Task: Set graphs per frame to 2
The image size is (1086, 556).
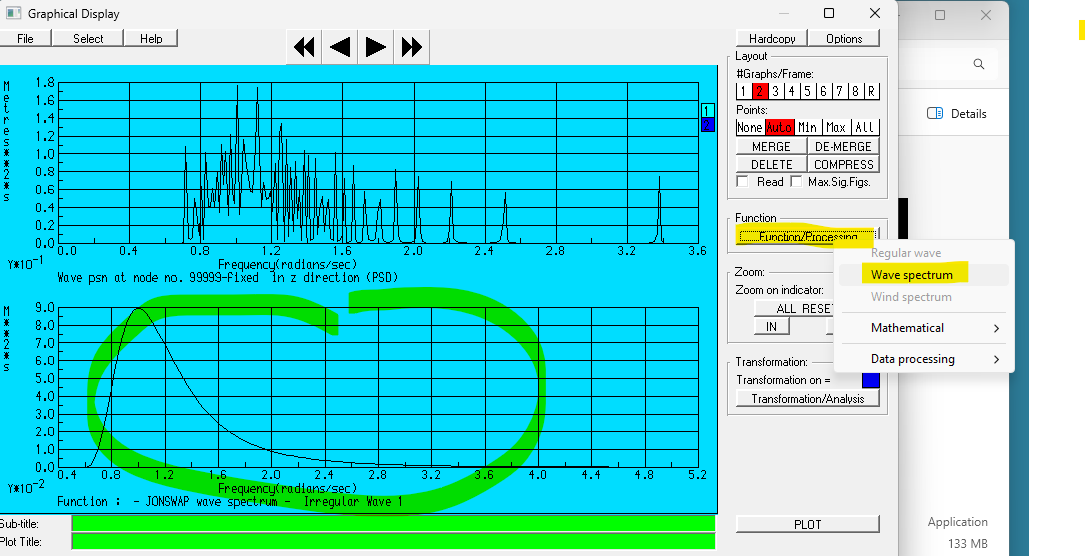Action: [759, 91]
